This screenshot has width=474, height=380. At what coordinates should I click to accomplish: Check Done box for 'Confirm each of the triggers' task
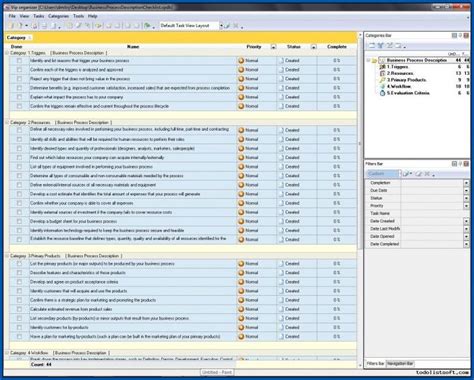tap(19, 70)
